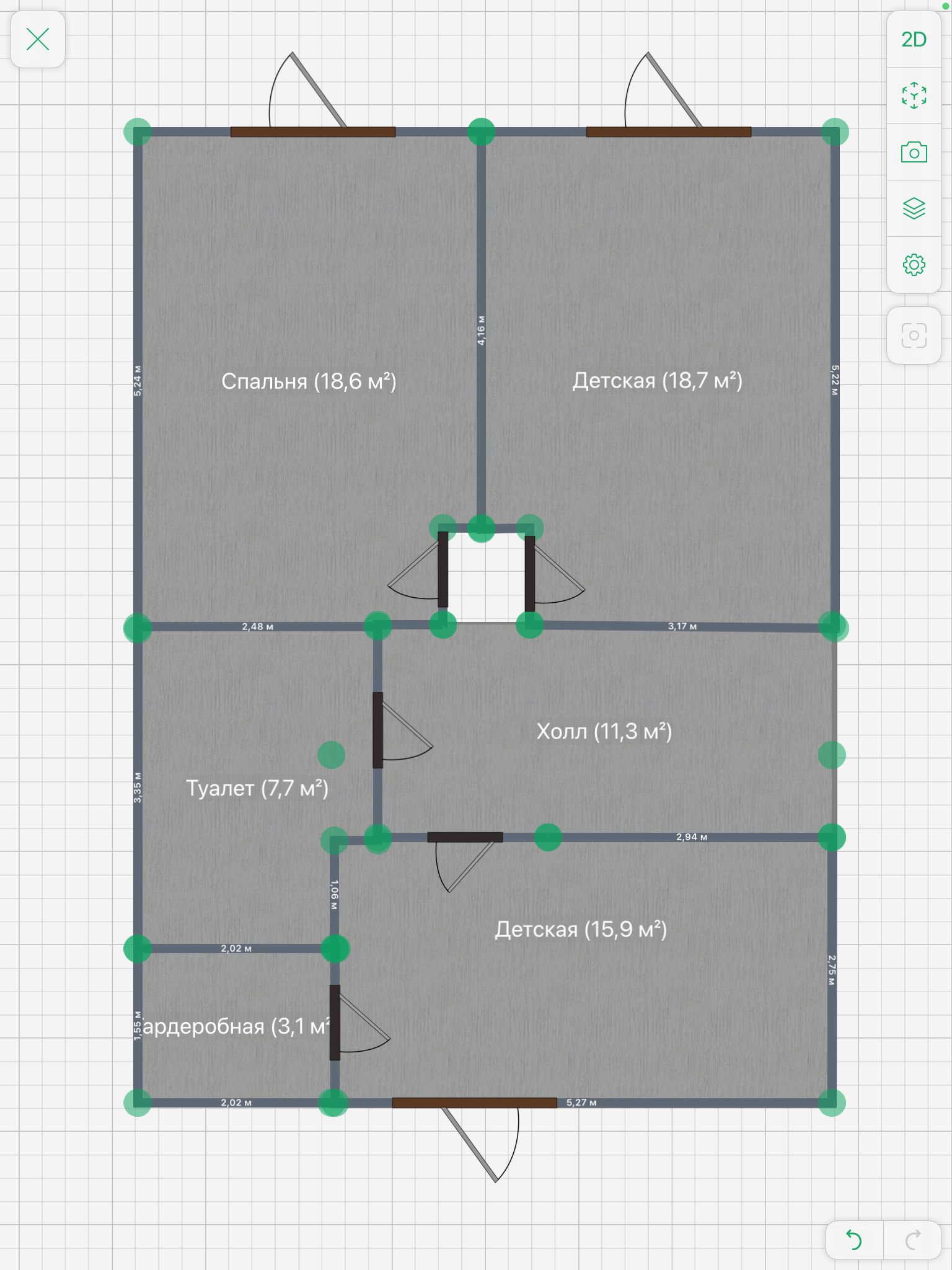Select top-left corner wall node
The height and width of the screenshot is (1270, 952).
click(138, 132)
